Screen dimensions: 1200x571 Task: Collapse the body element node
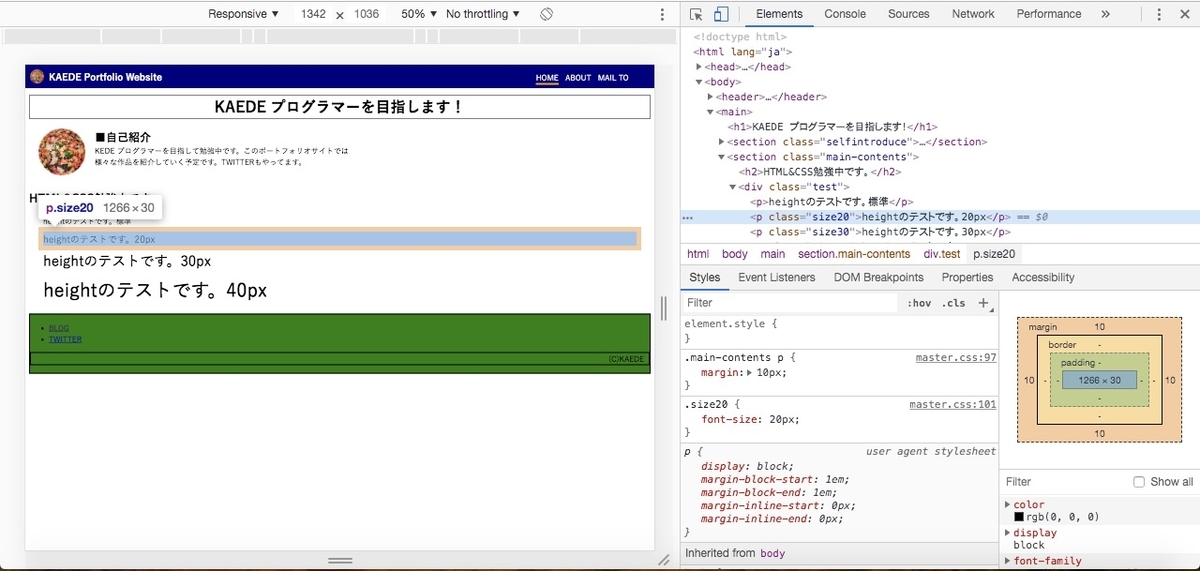pos(700,82)
